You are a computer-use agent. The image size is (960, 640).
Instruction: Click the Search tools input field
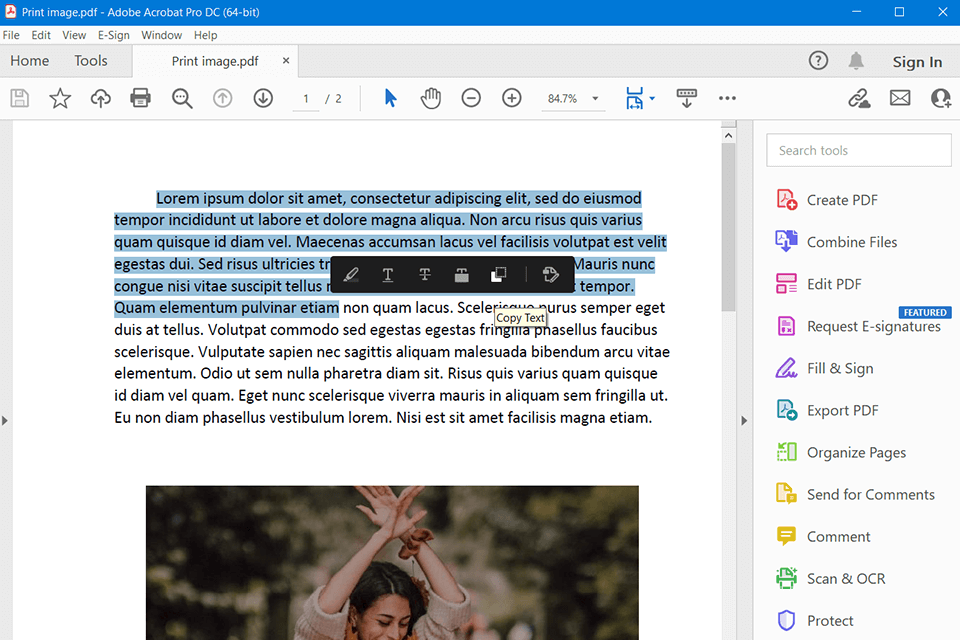pos(859,150)
